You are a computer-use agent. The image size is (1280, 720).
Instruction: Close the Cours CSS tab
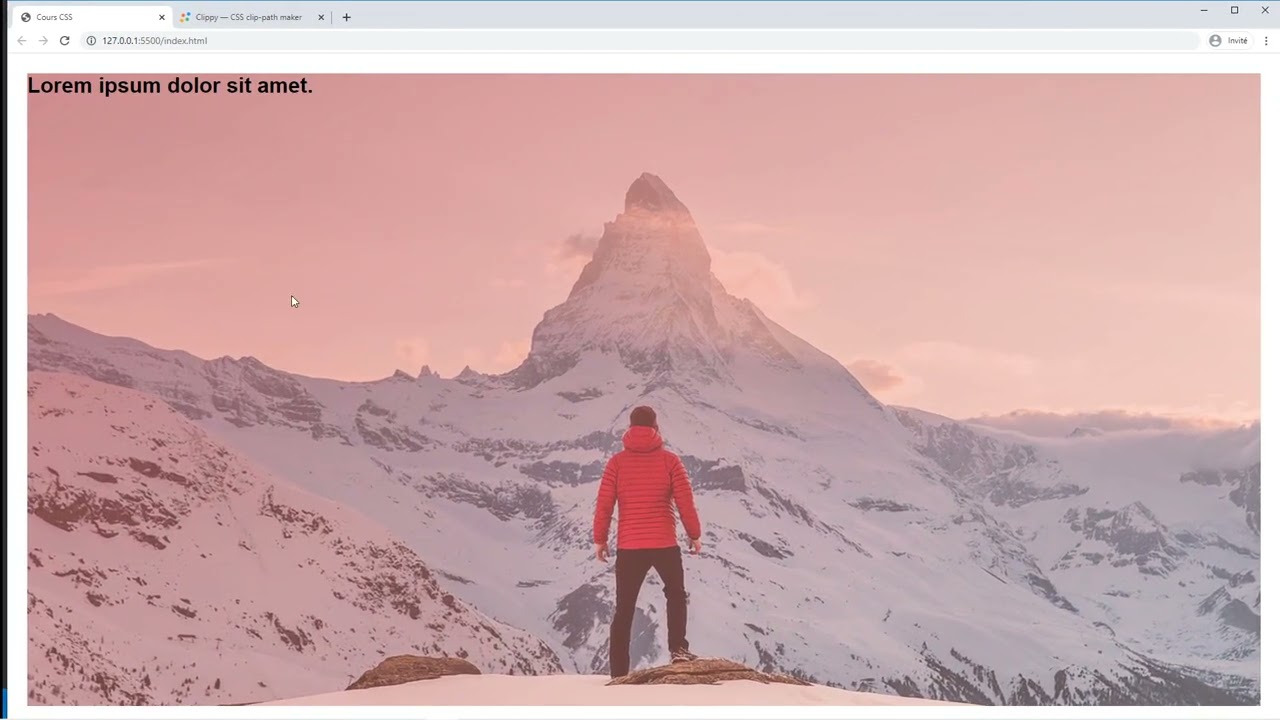click(x=162, y=17)
